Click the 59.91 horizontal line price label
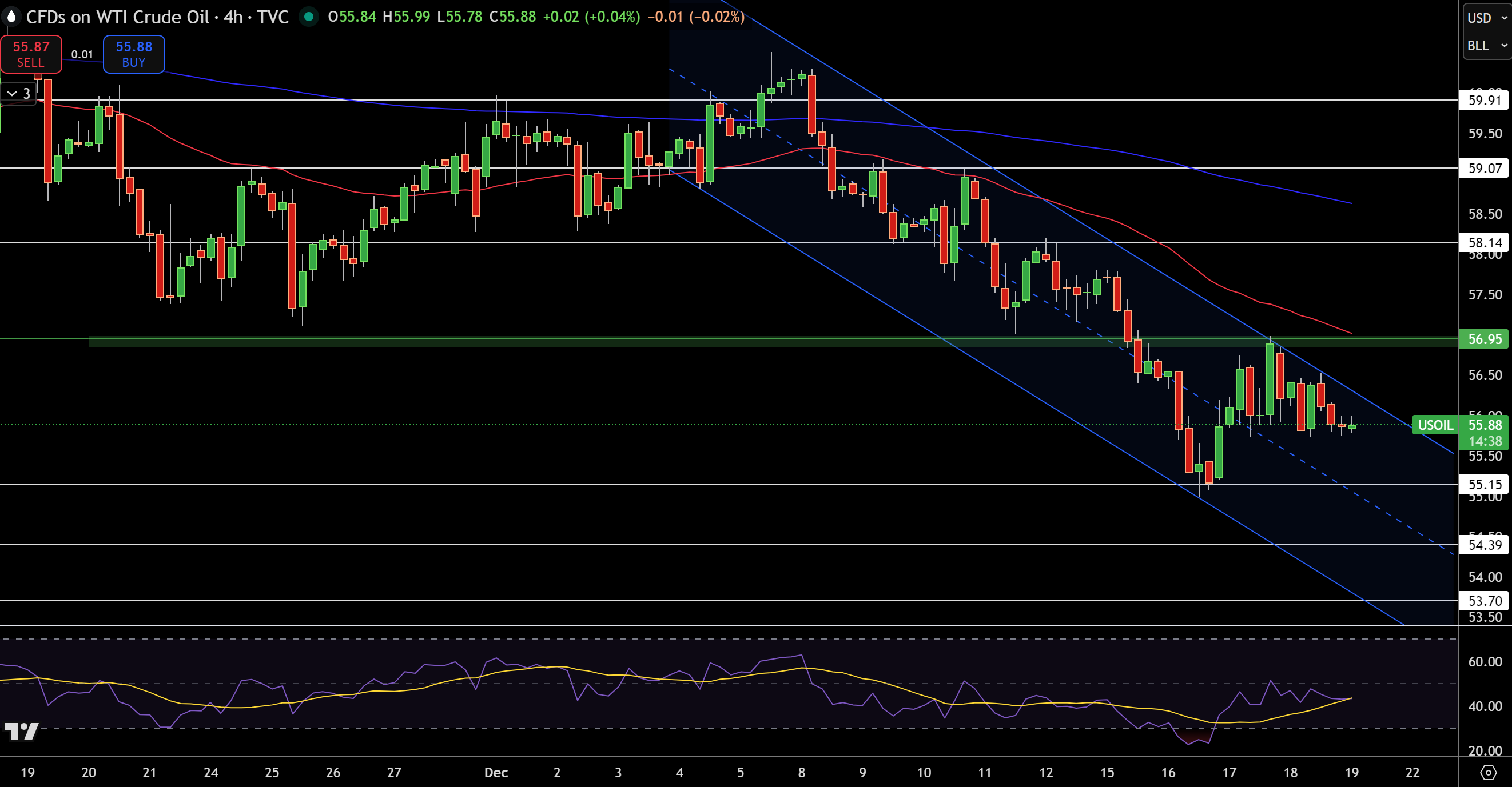 (x=1485, y=100)
